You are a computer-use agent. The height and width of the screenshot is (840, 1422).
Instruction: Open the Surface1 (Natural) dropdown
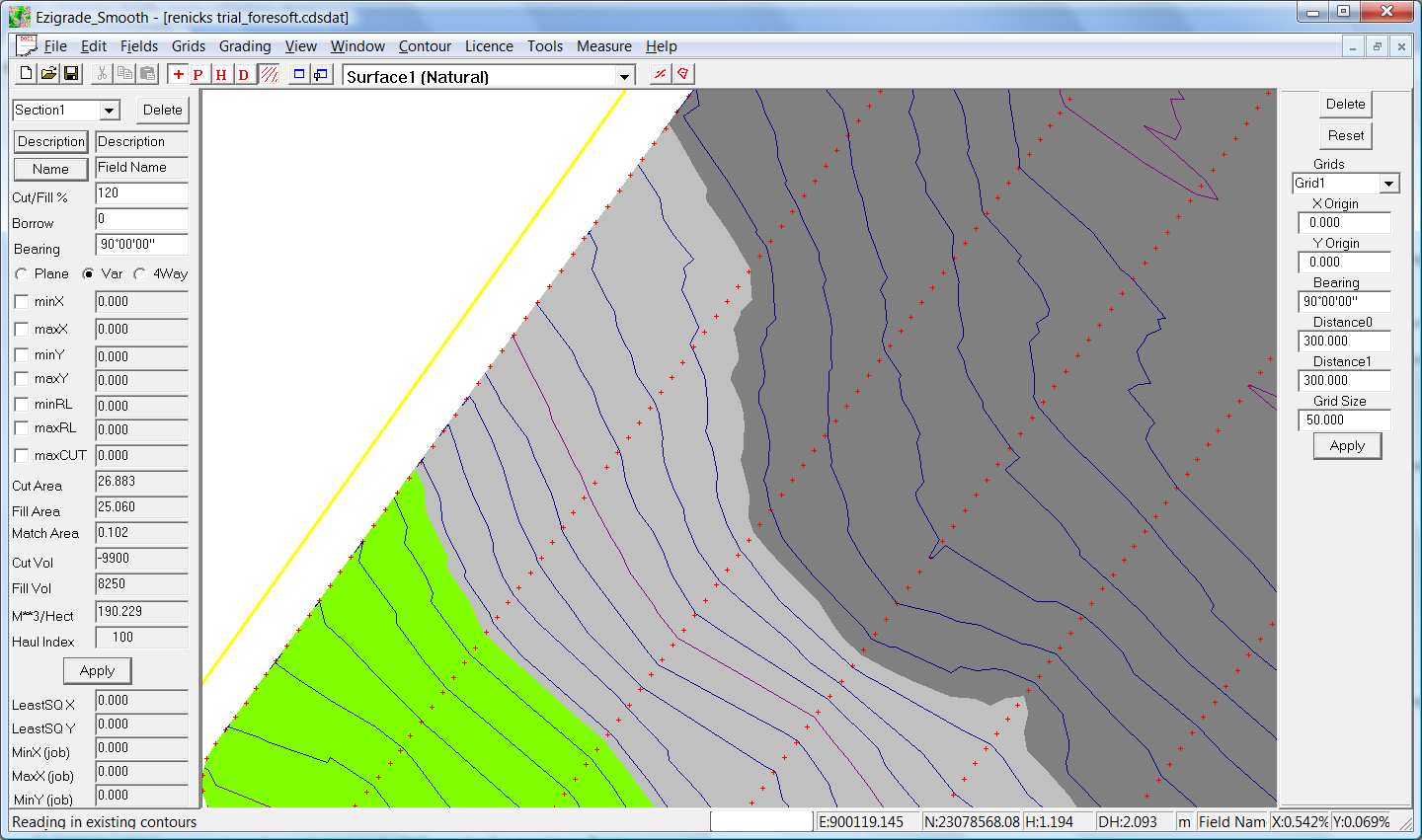click(x=624, y=77)
